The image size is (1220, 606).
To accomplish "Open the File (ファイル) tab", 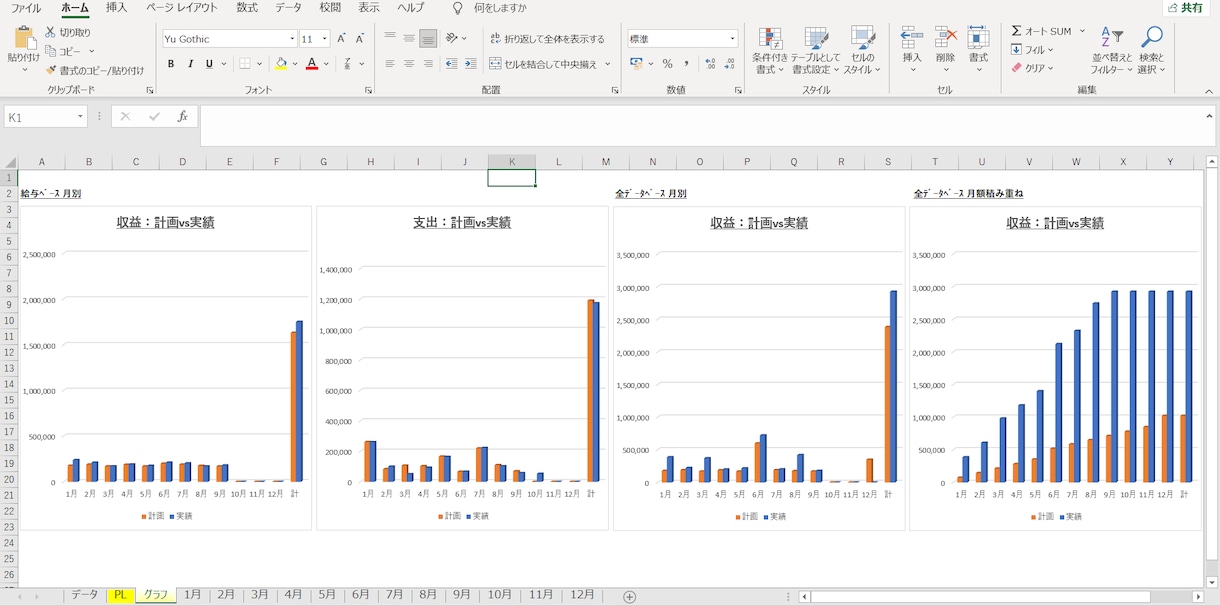I will coord(26,8).
